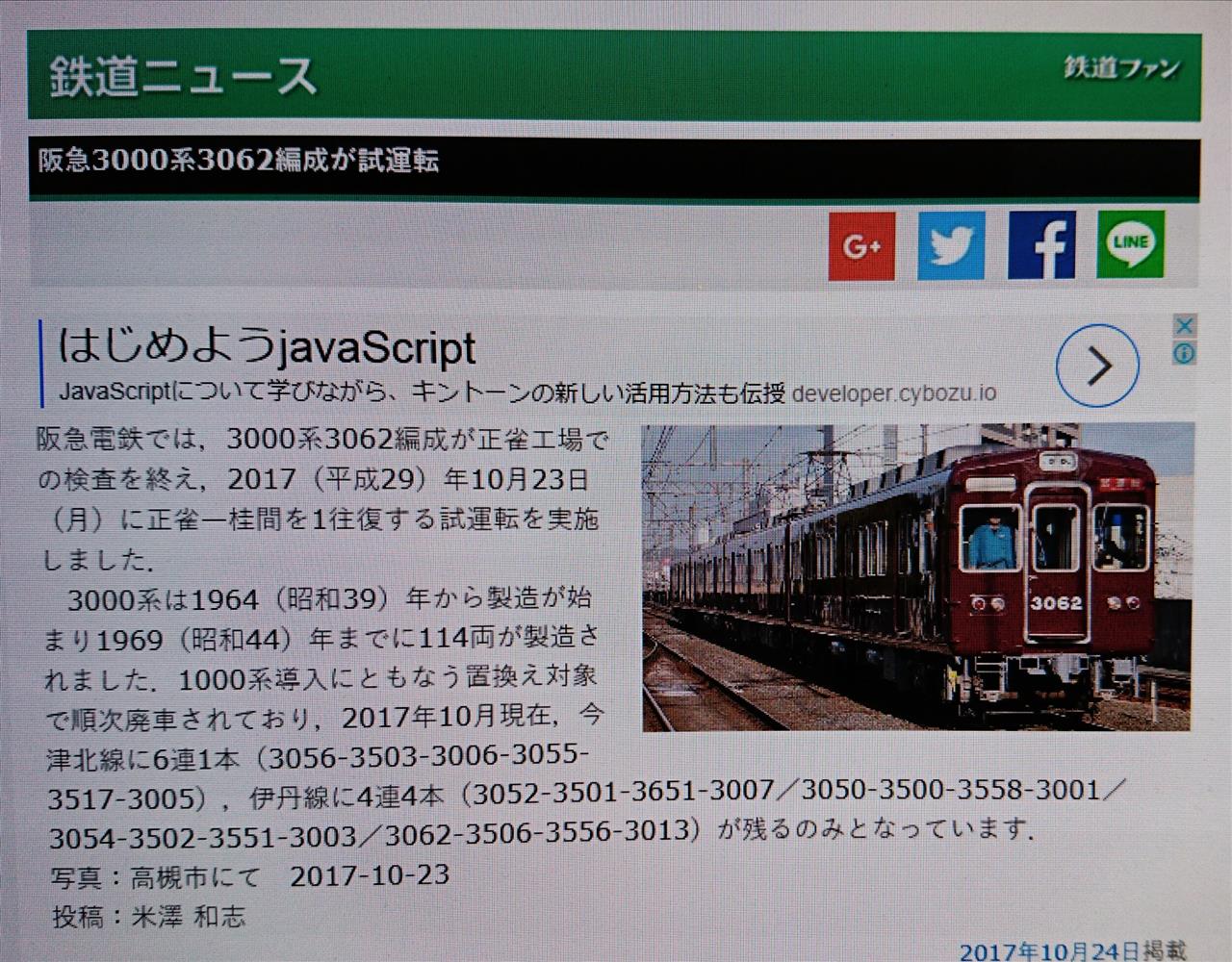Click the ad description text about キントーン
This screenshot has width=1232, height=962.
422,392
